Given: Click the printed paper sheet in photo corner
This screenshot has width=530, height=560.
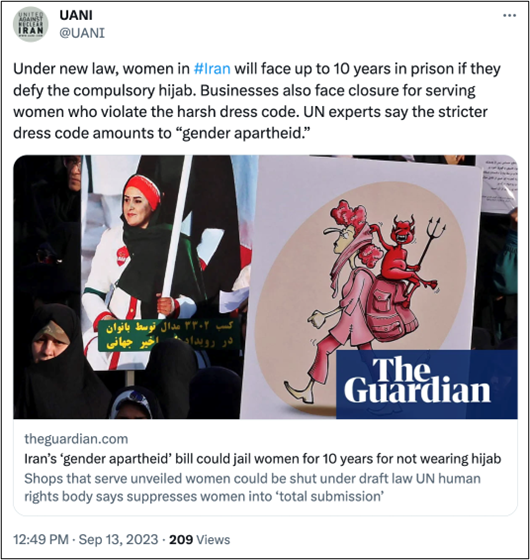Looking at the screenshot, I should point(498,184).
